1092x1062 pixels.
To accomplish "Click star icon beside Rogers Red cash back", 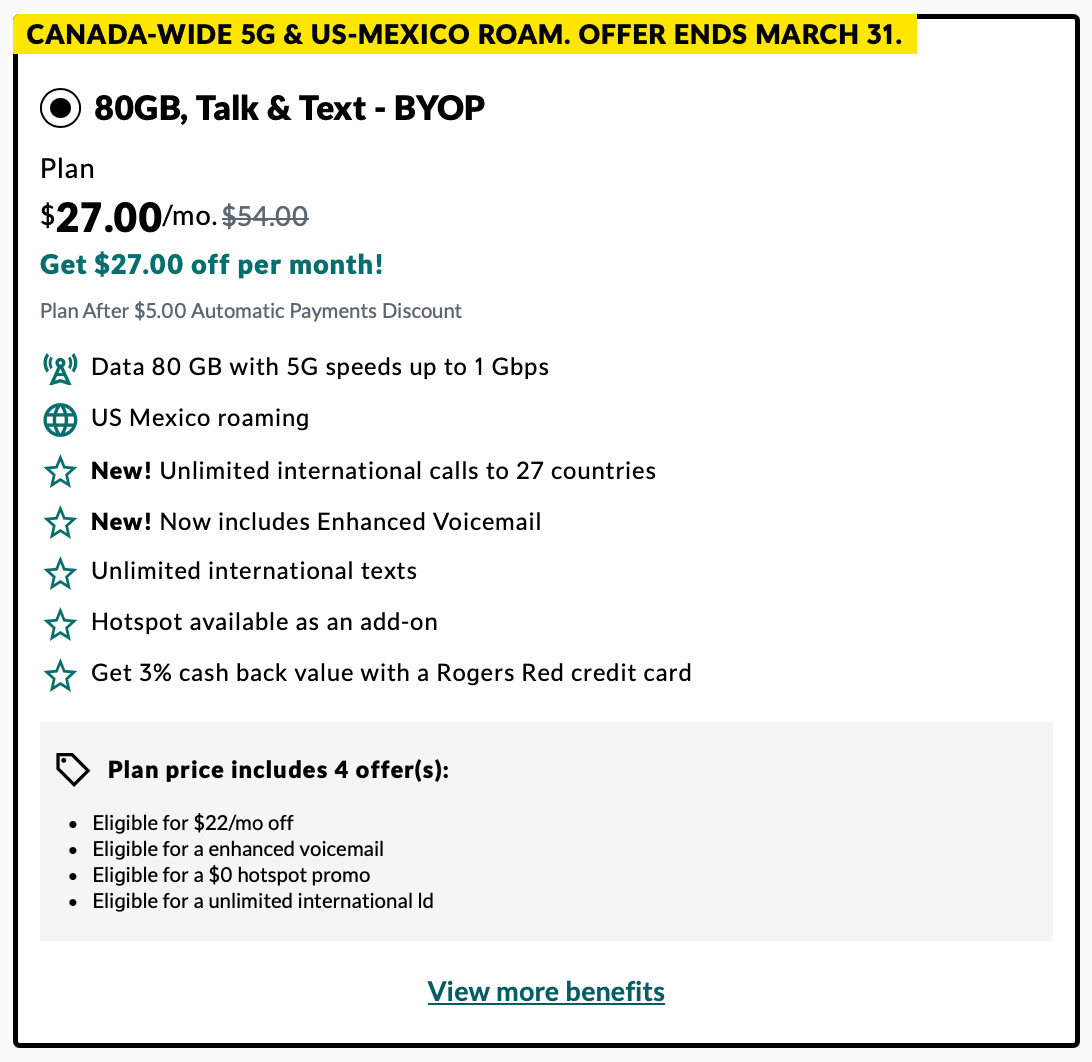I will [60, 675].
